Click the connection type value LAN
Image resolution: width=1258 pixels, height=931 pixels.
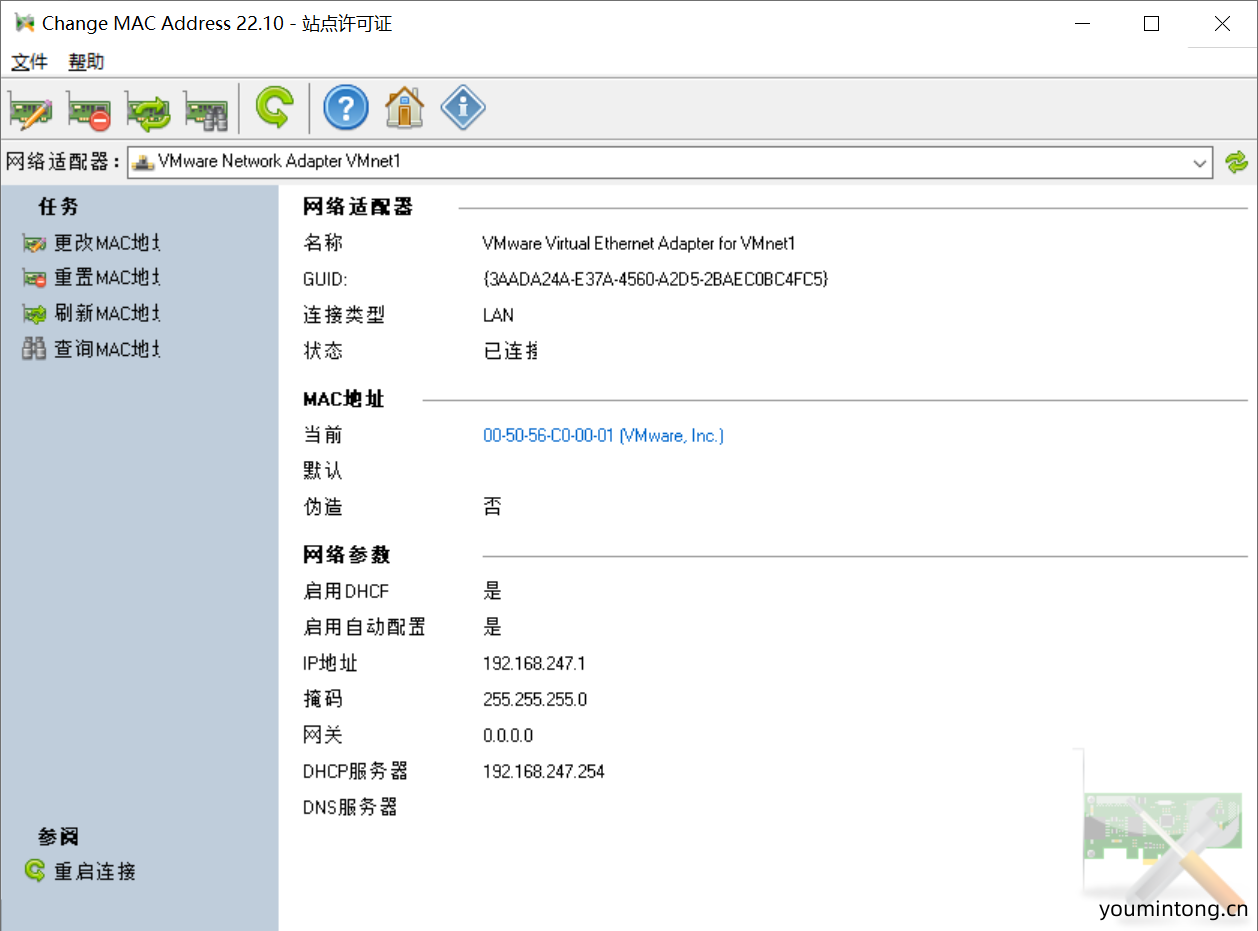[x=498, y=315]
